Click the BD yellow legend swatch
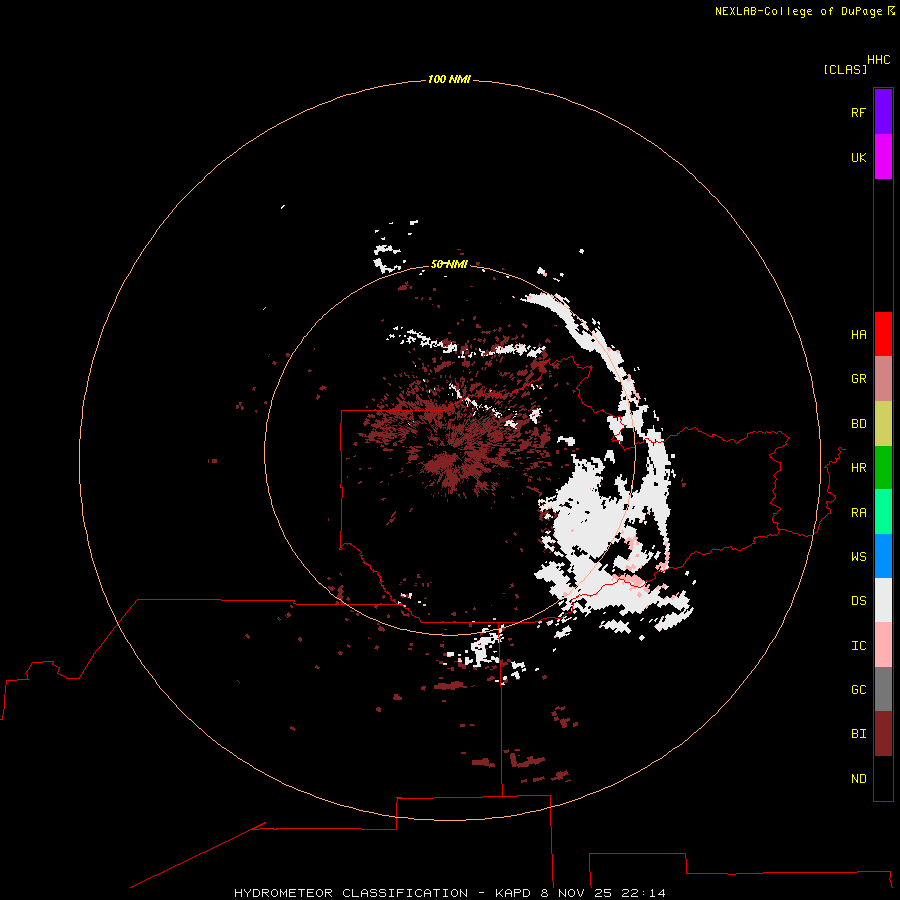Screen dimensions: 900x900 click(x=883, y=424)
